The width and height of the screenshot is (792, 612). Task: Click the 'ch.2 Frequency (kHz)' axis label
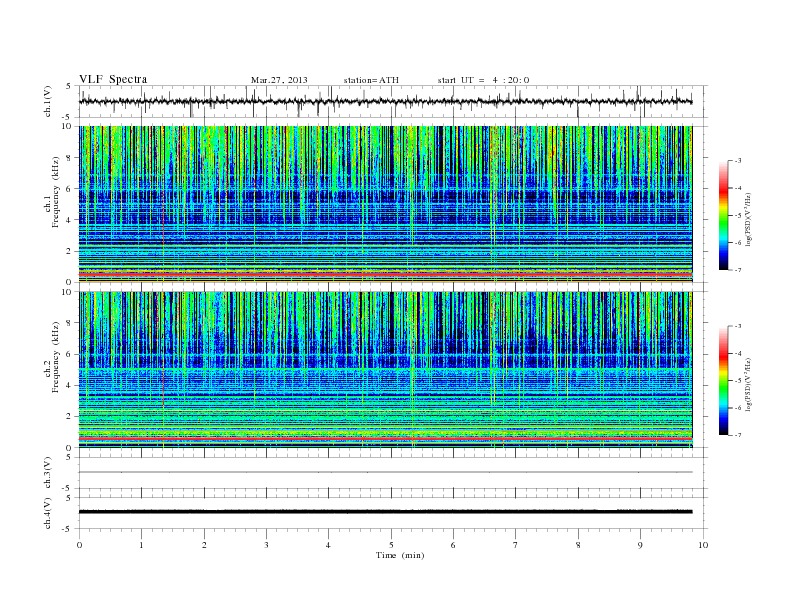pos(51,357)
